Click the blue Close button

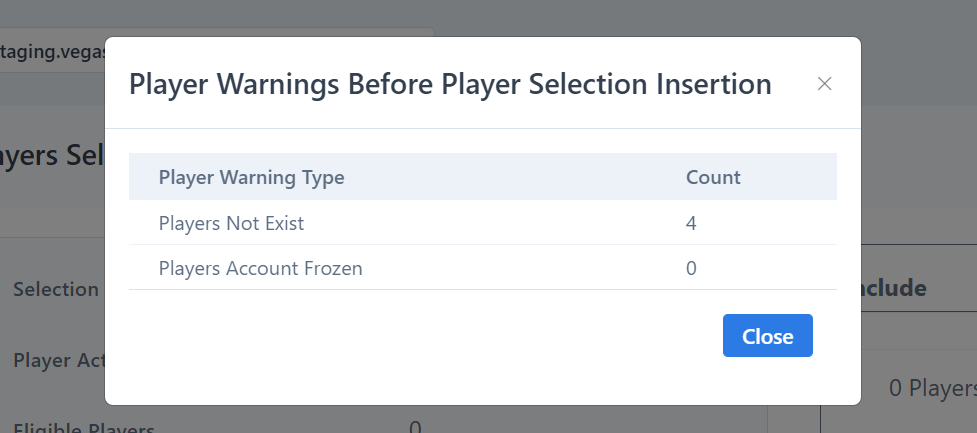pos(768,336)
